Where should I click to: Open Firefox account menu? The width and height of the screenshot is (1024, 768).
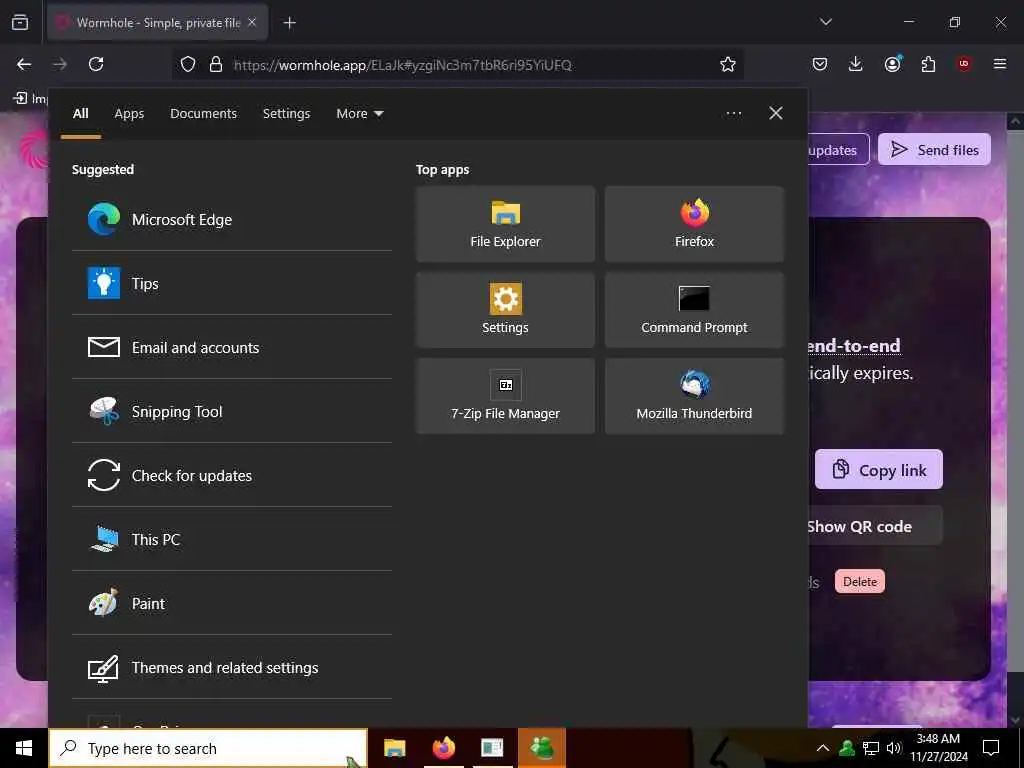[892, 64]
